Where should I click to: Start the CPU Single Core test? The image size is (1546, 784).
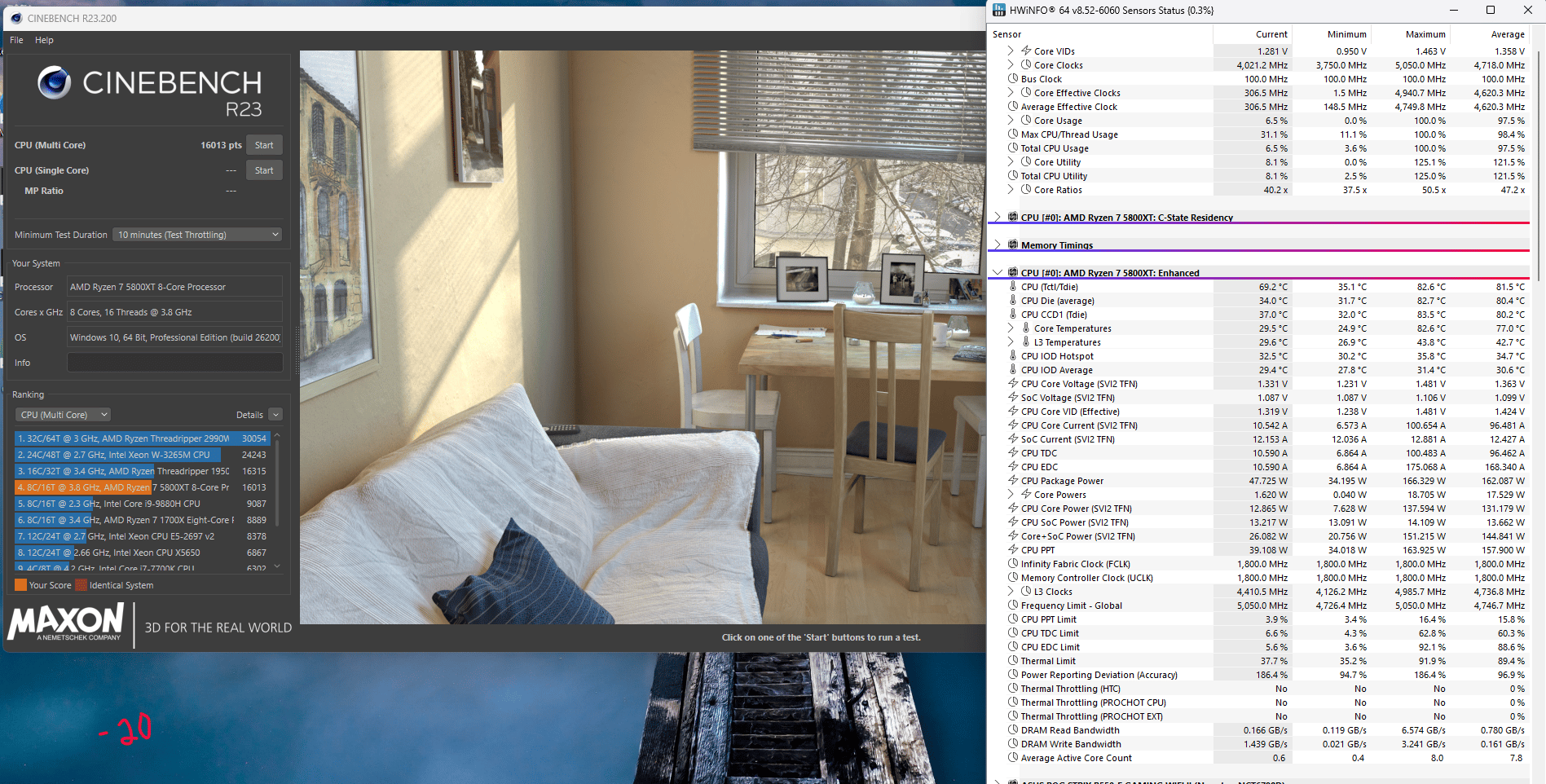point(264,170)
